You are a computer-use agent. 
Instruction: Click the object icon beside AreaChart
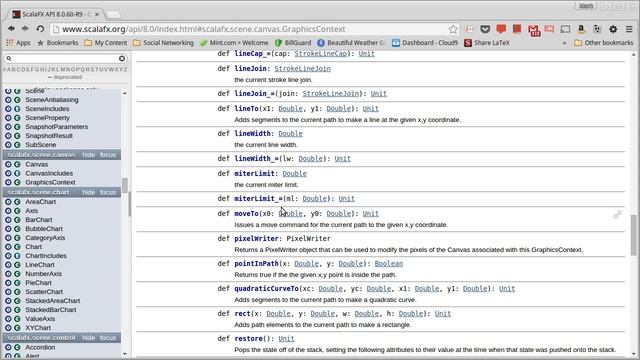[x=8, y=202]
